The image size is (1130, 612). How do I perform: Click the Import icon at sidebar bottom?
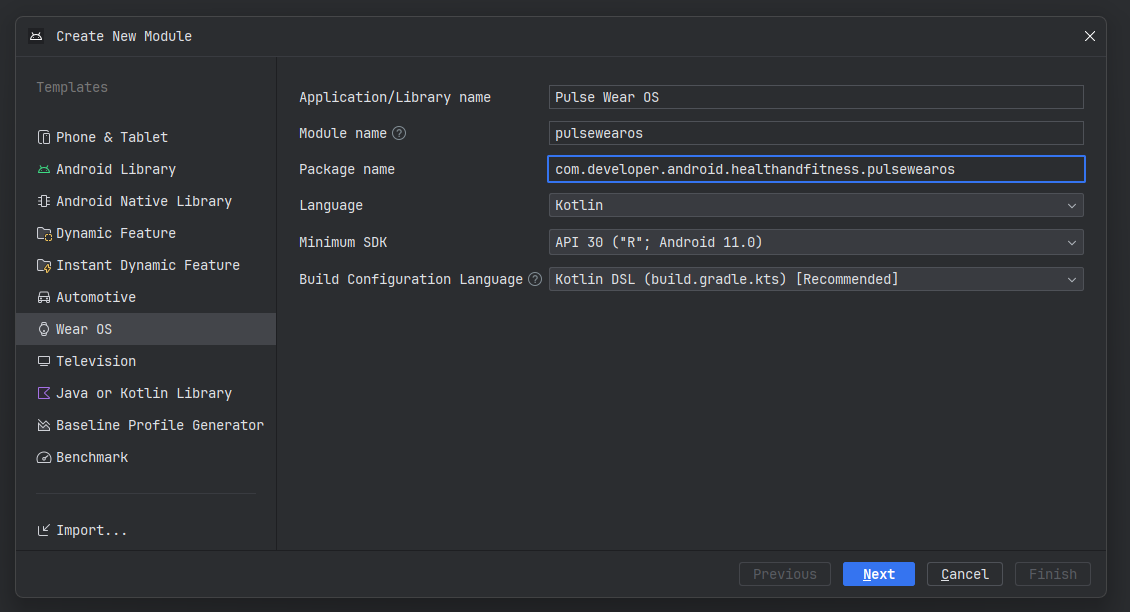pos(41,530)
